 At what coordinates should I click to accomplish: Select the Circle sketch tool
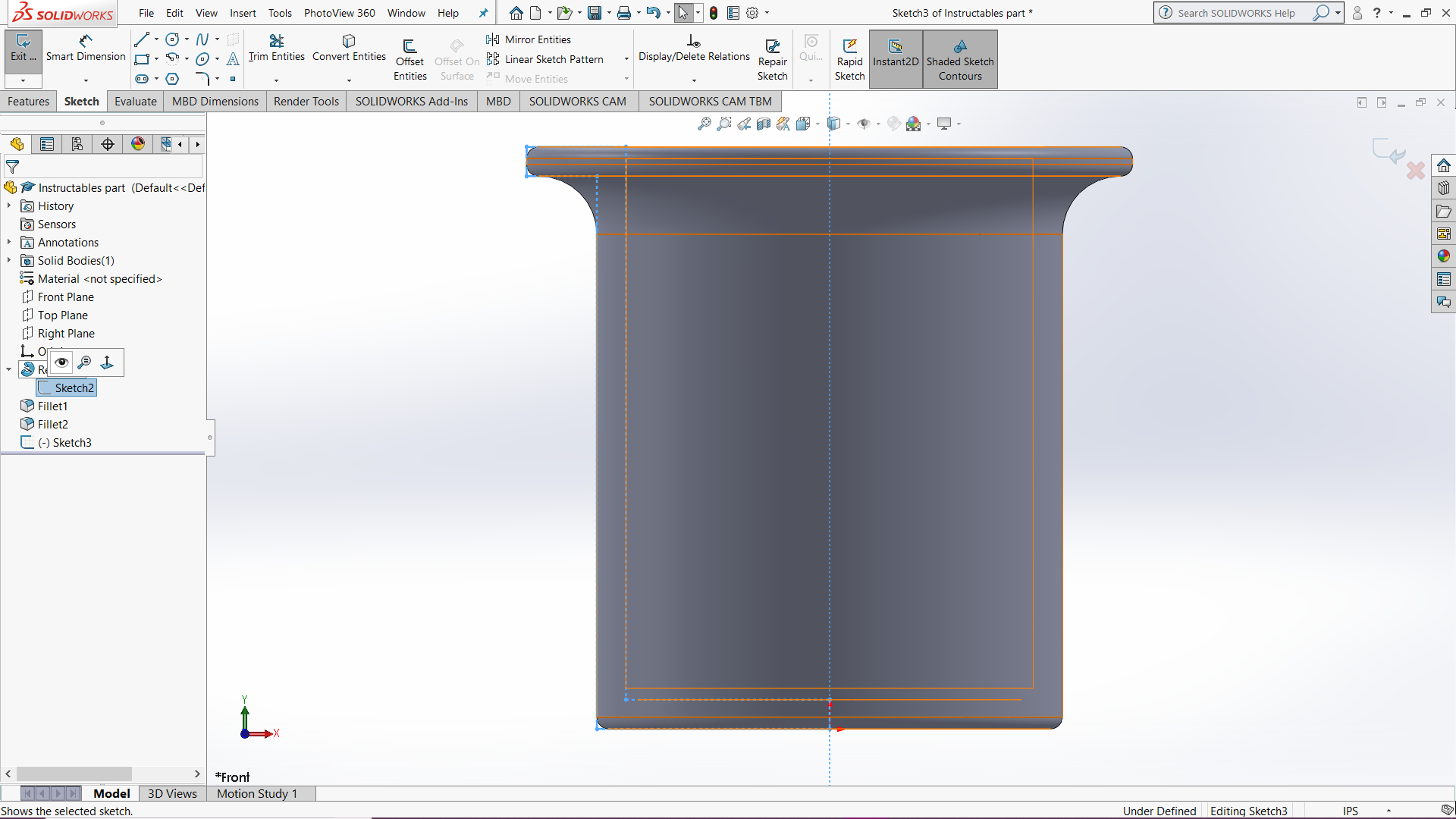[x=172, y=39]
